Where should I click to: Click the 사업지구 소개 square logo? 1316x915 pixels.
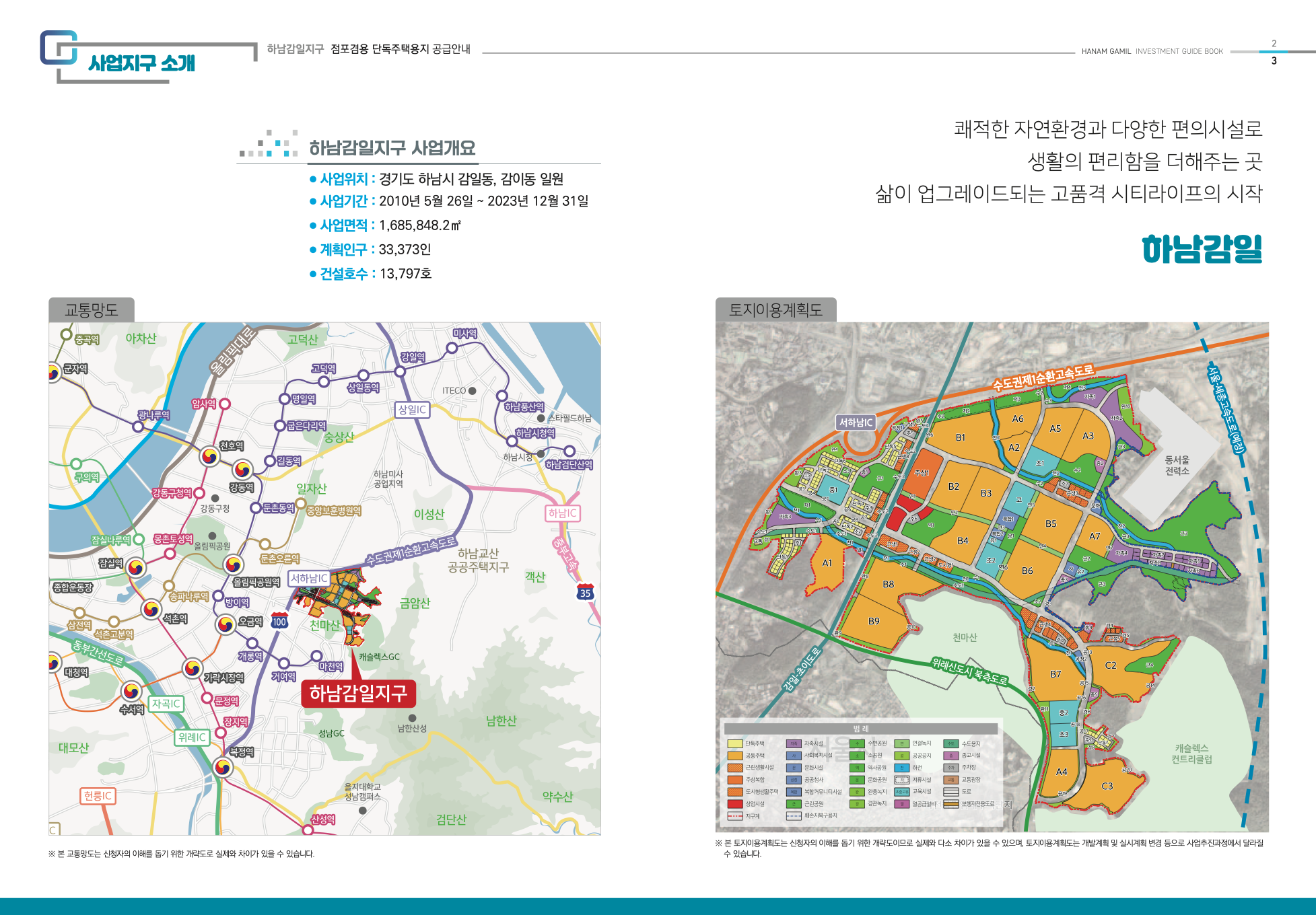[58, 47]
